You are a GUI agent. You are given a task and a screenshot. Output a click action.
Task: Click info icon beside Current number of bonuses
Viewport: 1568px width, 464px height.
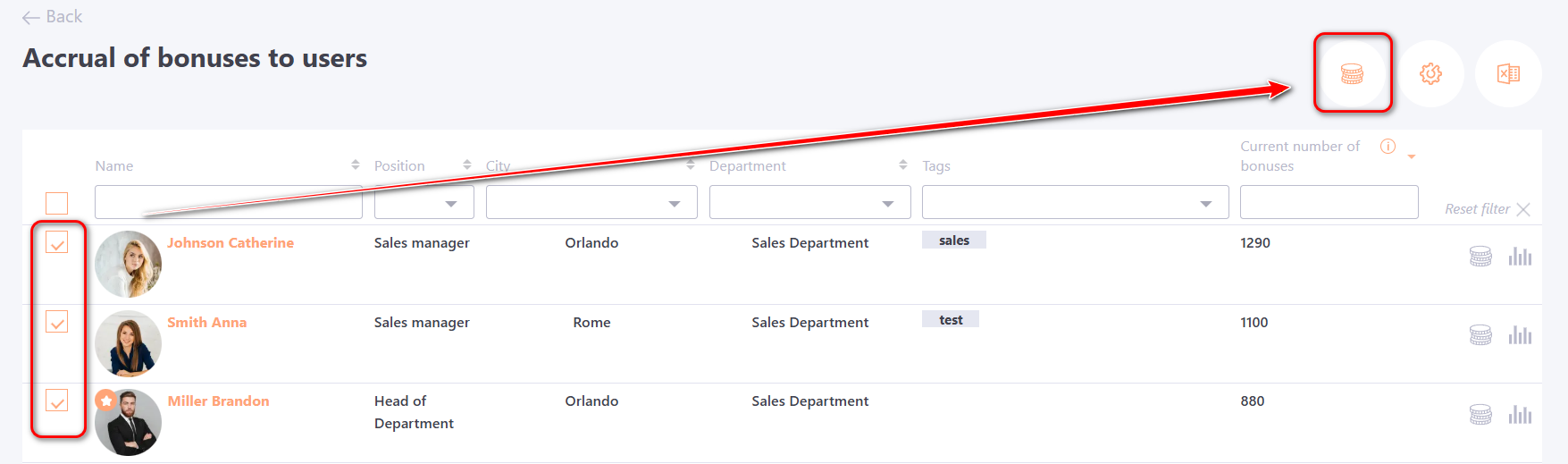pos(1388,147)
